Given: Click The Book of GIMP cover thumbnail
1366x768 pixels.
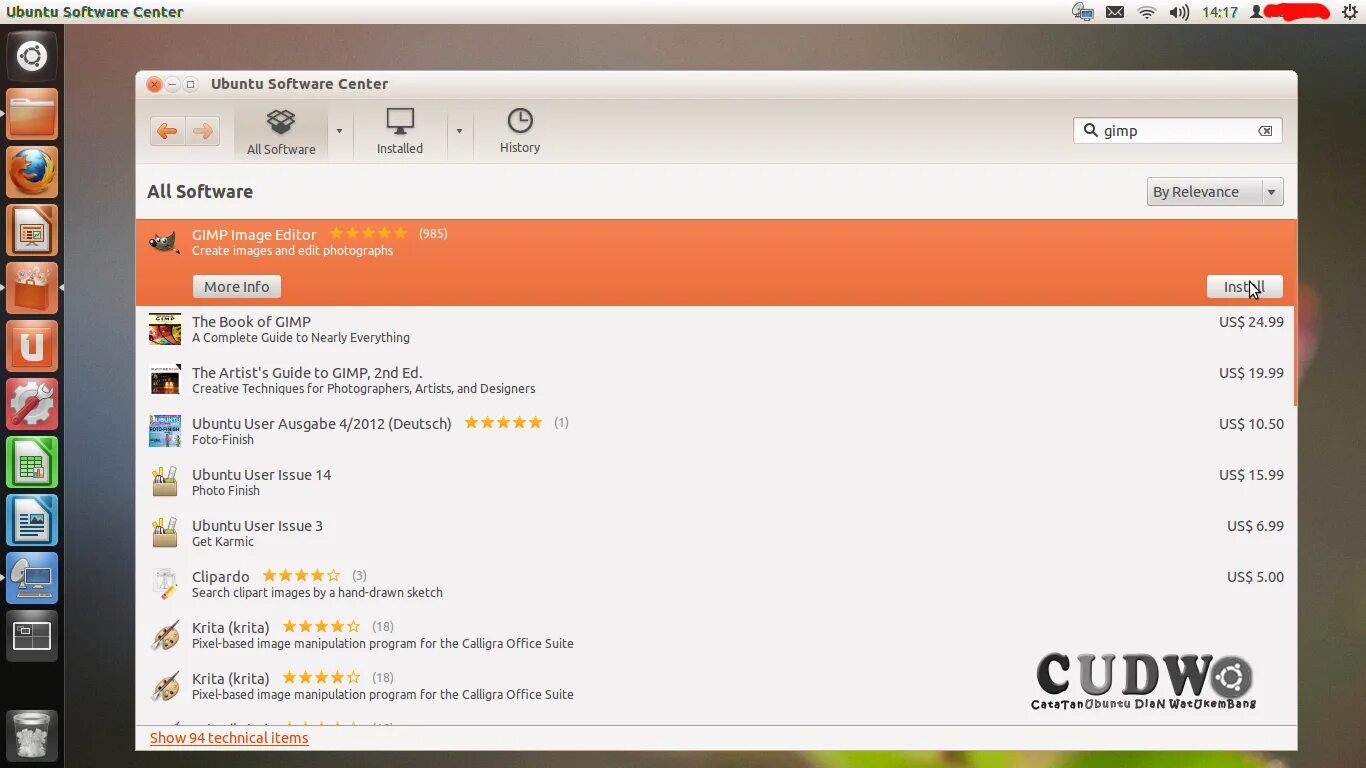Looking at the screenshot, I should pyautogui.click(x=165, y=329).
